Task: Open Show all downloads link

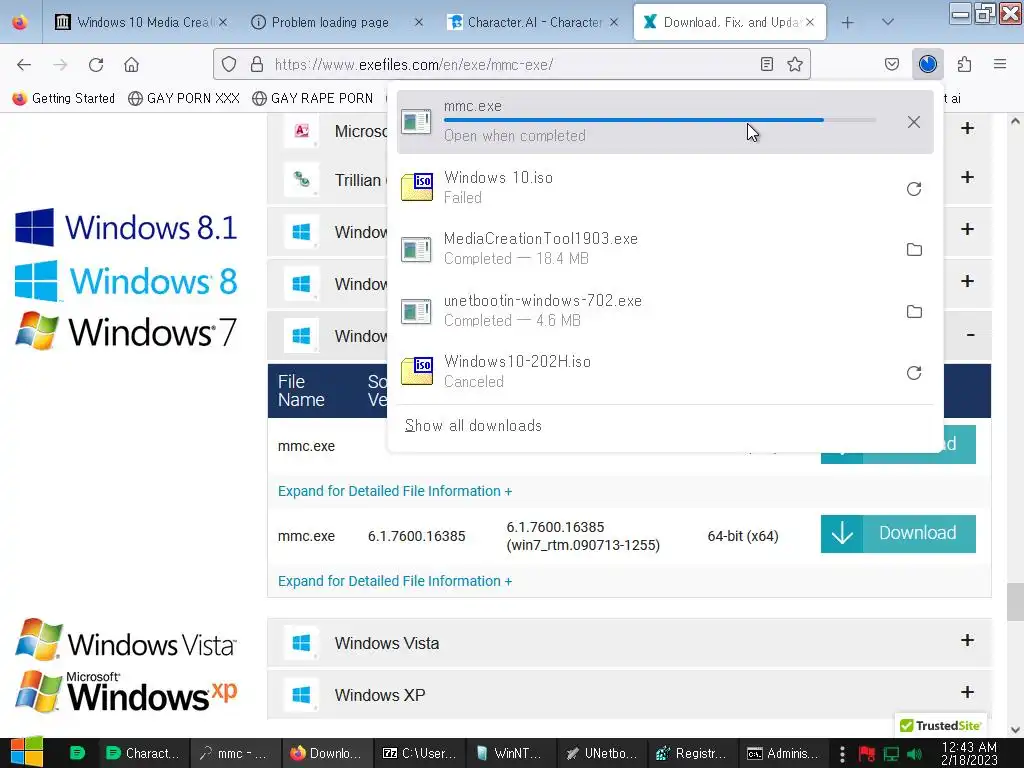Action: pyautogui.click(x=473, y=426)
